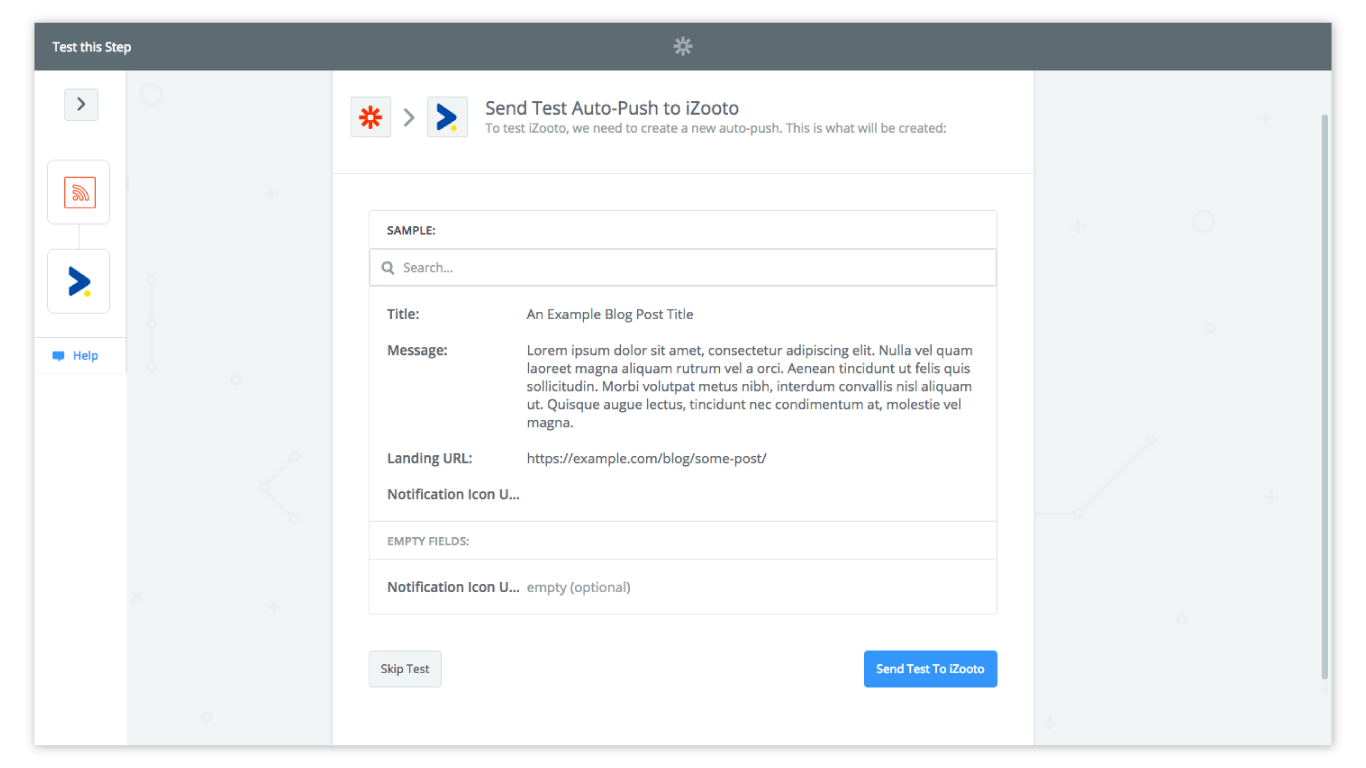Click Skip Test button
This screenshot has height=768, width=1366.
click(x=405, y=669)
